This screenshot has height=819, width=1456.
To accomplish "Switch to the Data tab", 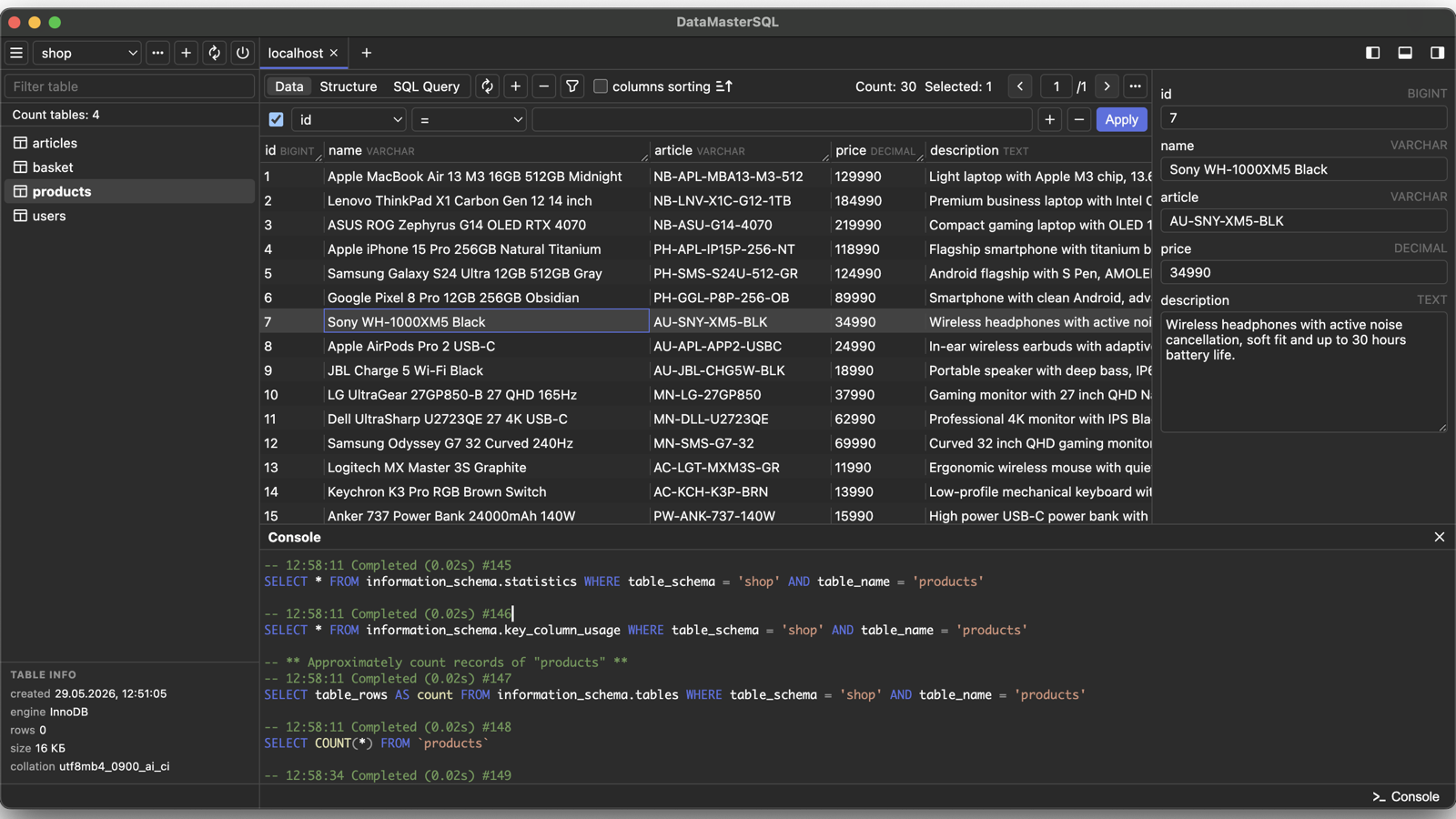I will (288, 86).
